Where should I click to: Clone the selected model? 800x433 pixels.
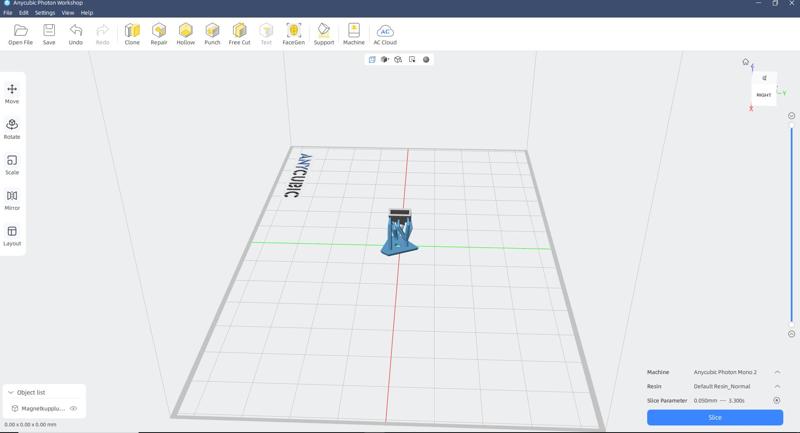pos(132,34)
